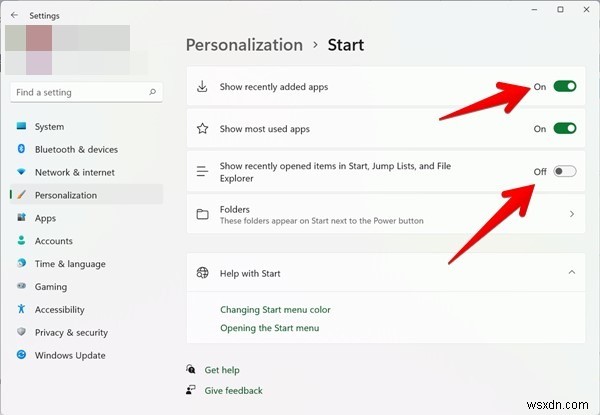This screenshot has width=600, height=415.
Task: Click the Personalization paintbrush icon
Action: 21,195
